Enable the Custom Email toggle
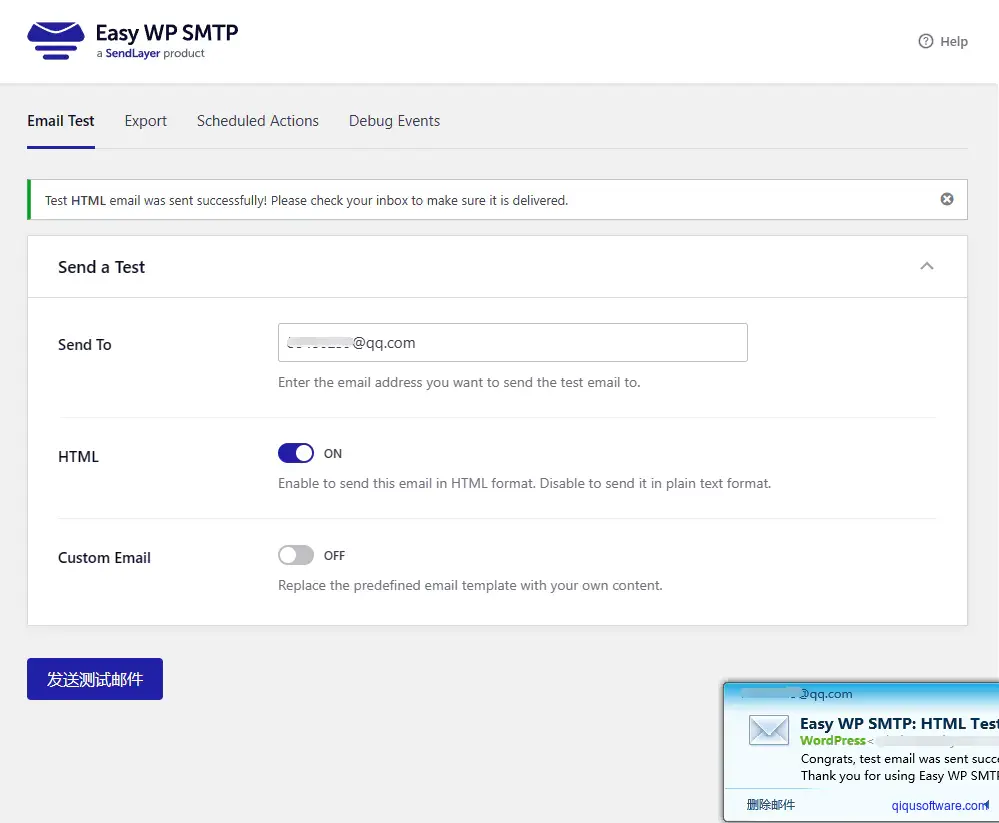The height and width of the screenshot is (823, 999). 296,555
